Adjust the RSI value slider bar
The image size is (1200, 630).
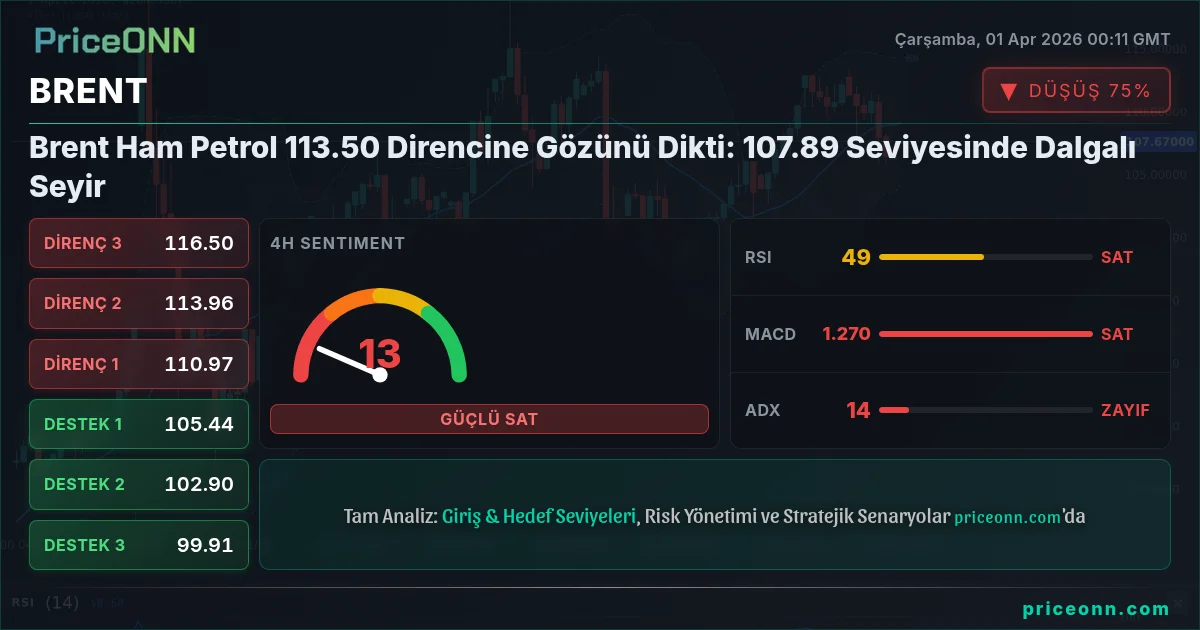[984, 257]
